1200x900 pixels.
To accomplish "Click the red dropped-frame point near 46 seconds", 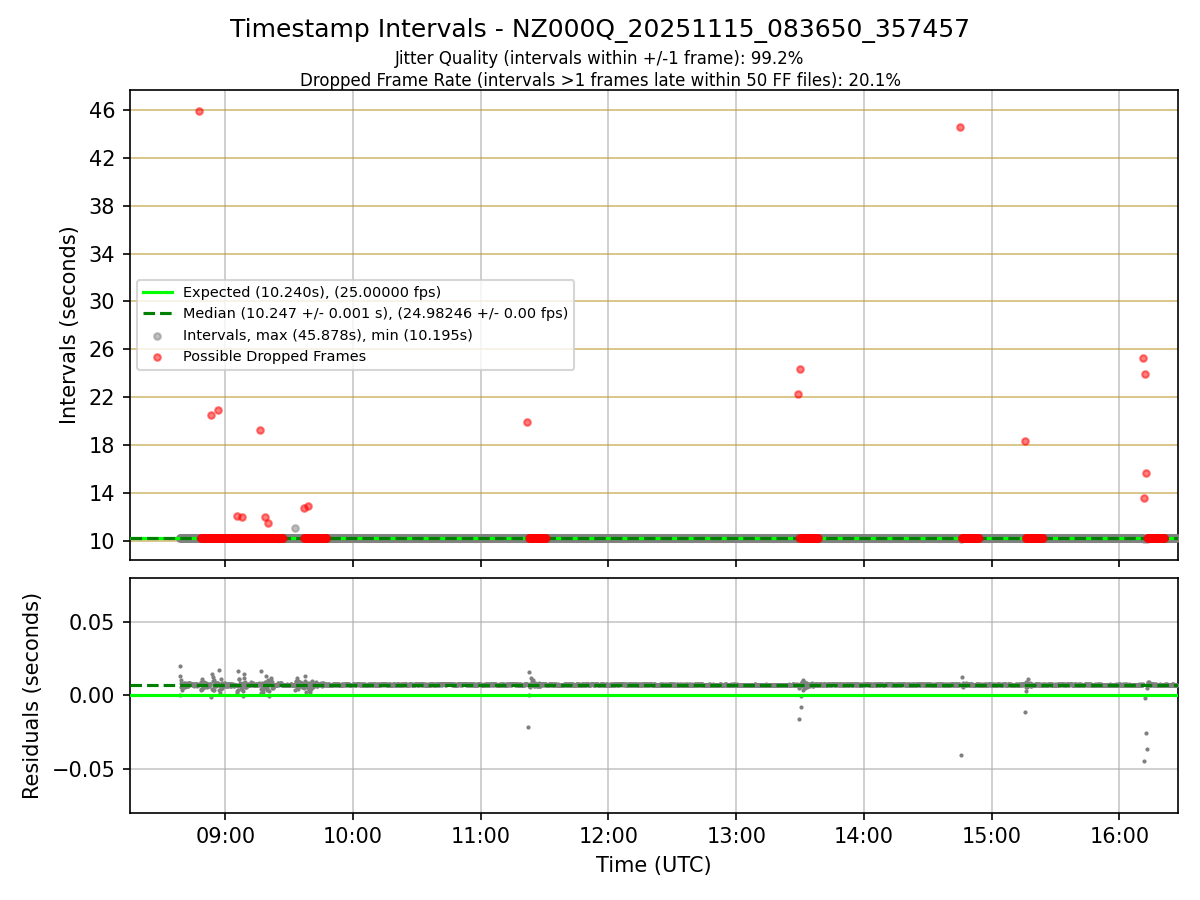I will [199, 111].
